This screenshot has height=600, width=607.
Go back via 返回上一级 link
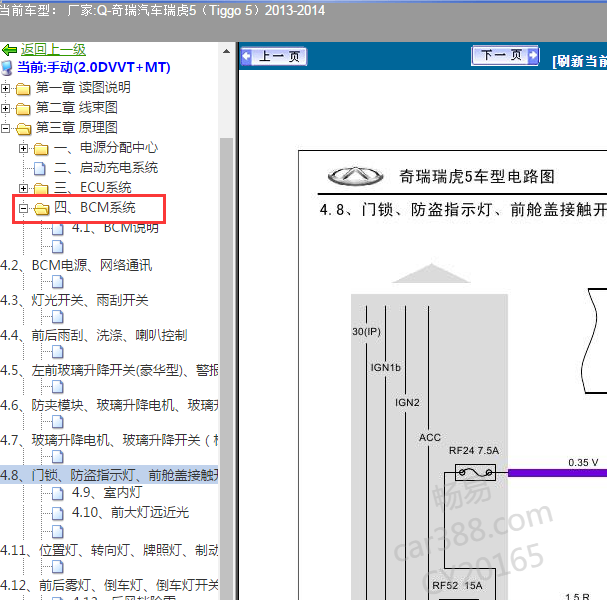[x=53, y=50]
